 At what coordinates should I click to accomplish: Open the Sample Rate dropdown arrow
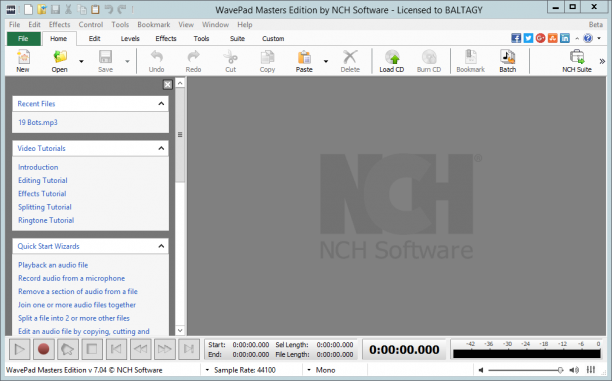(x=207, y=370)
